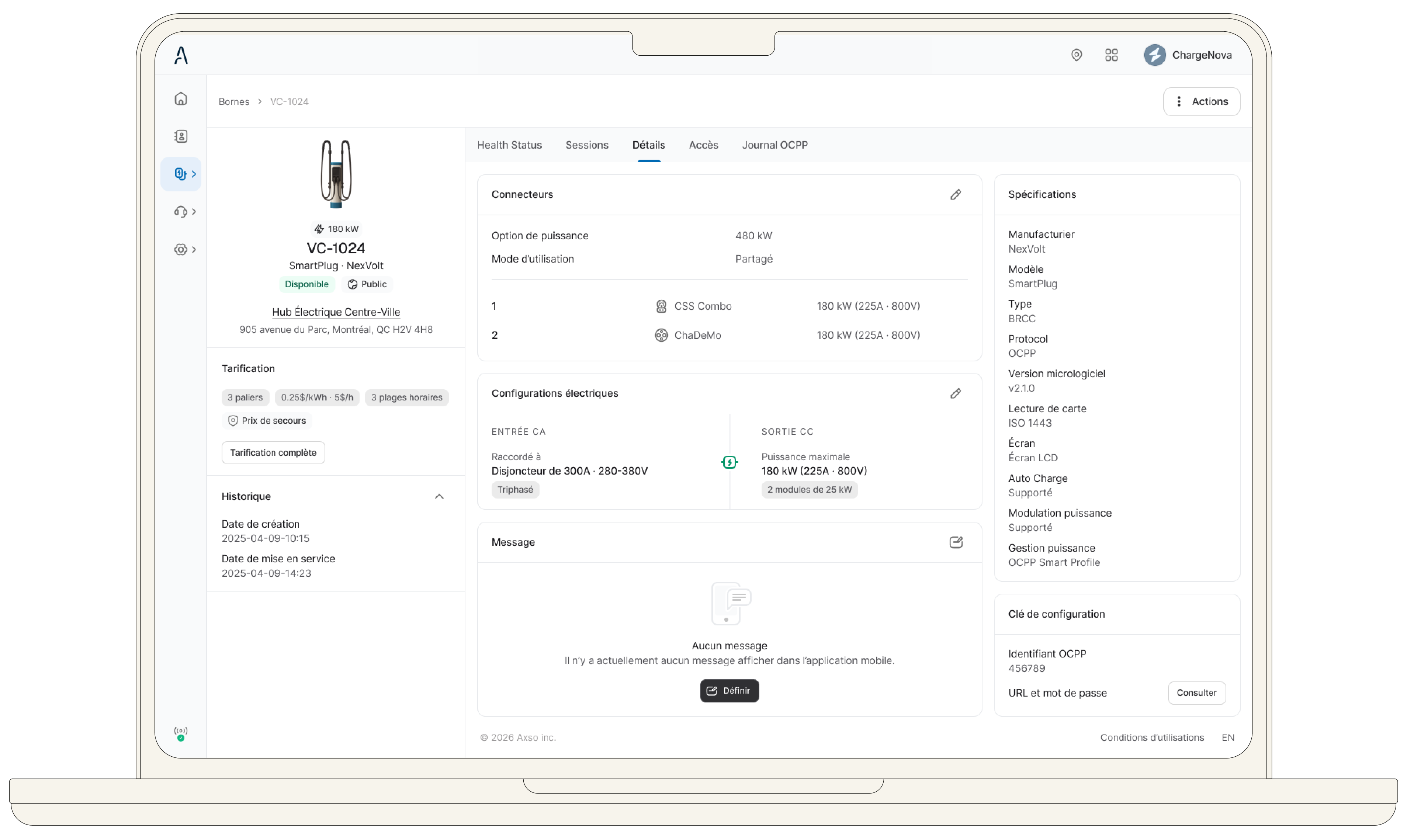Open the apps grid icon in the top bar
Image resolution: width=1414 pixels, height=840 pixels.
[1111, 55]
